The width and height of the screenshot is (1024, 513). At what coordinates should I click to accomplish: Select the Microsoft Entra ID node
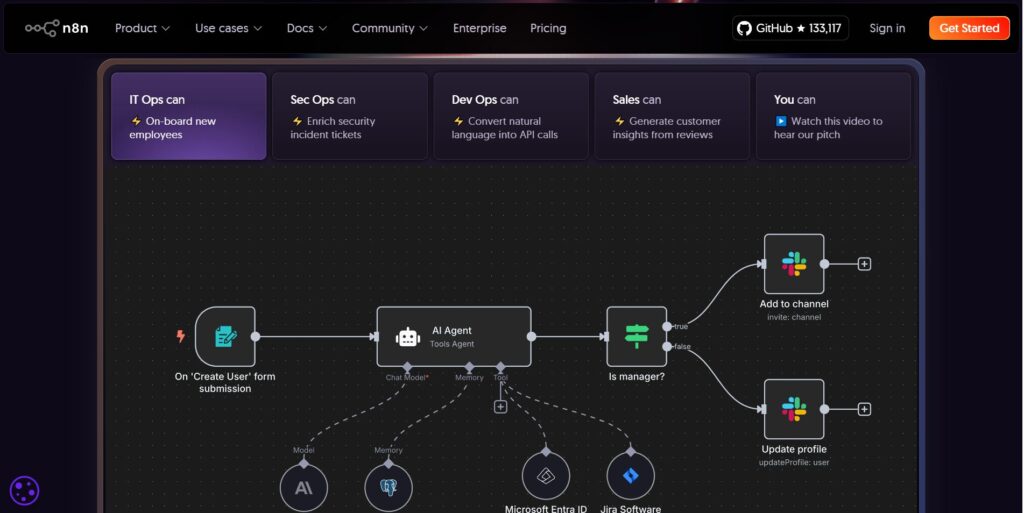[x=546, y=476]
